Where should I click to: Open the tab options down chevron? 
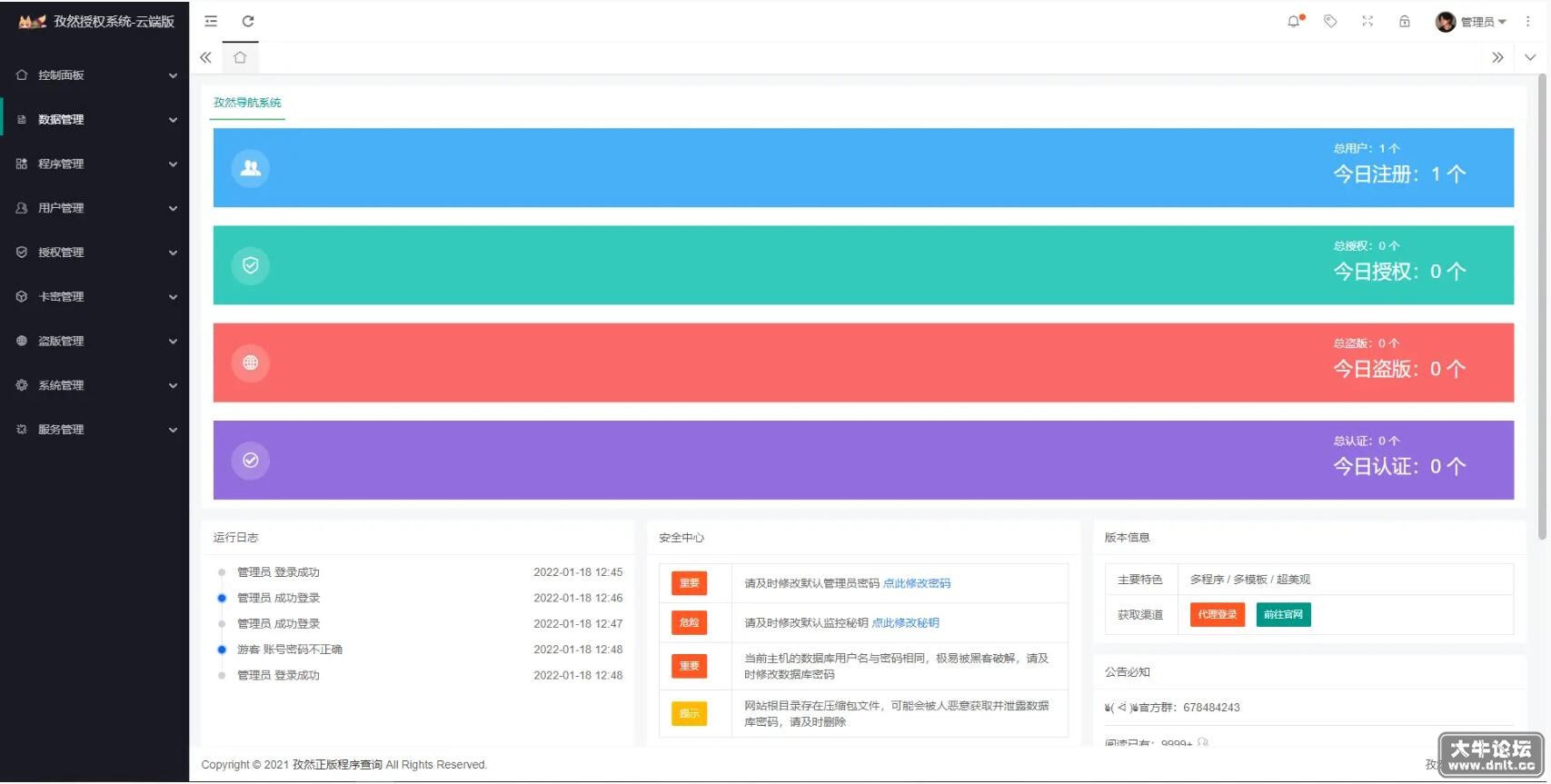click(x=1530, y=57)
